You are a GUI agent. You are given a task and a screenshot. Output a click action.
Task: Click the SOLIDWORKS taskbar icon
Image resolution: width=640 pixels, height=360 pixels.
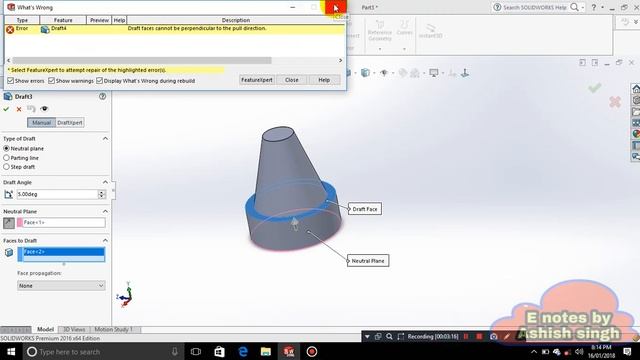click(289, 351)
